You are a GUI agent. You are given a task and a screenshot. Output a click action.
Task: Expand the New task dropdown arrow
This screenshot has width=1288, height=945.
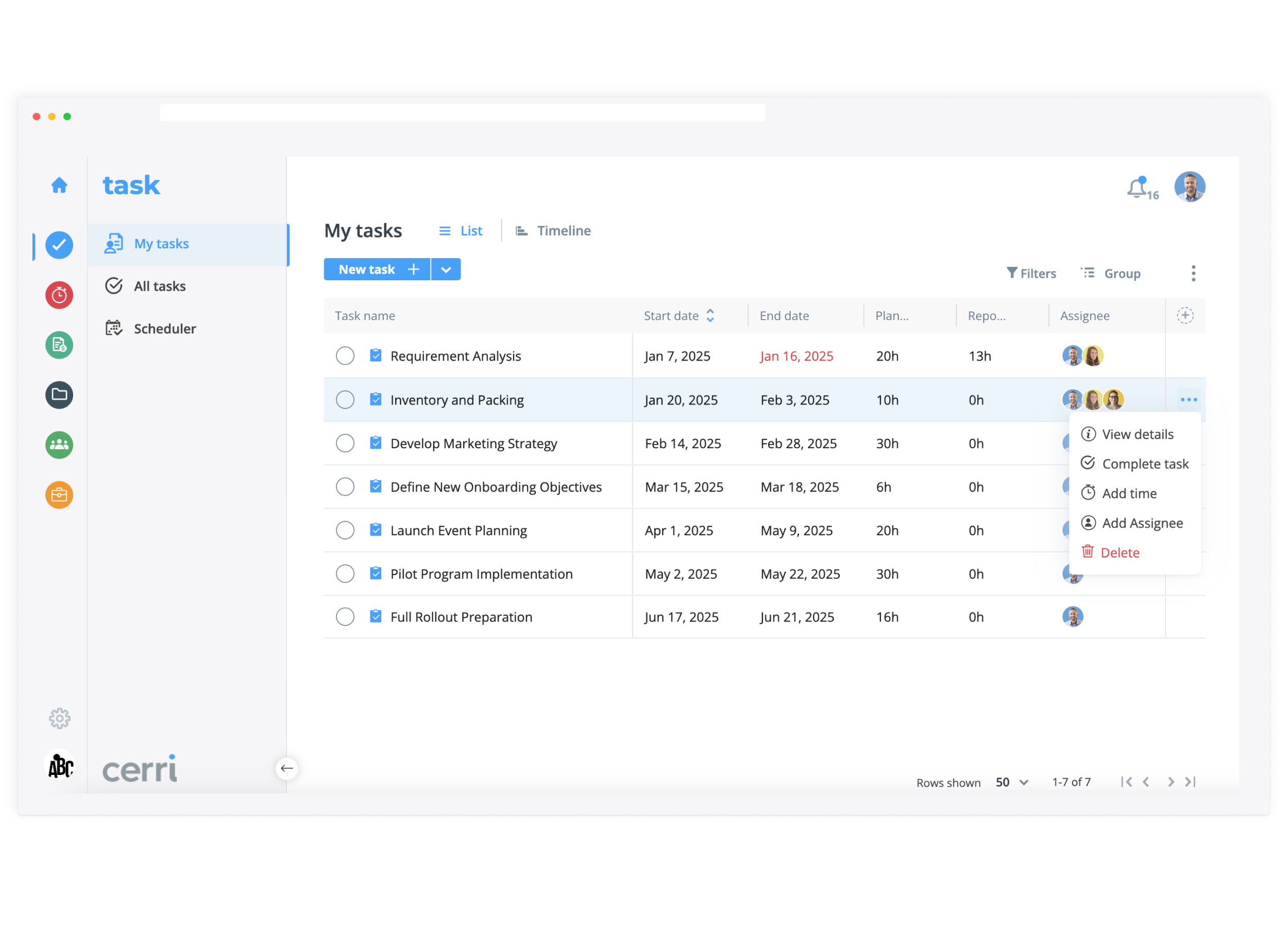[446, 269]
